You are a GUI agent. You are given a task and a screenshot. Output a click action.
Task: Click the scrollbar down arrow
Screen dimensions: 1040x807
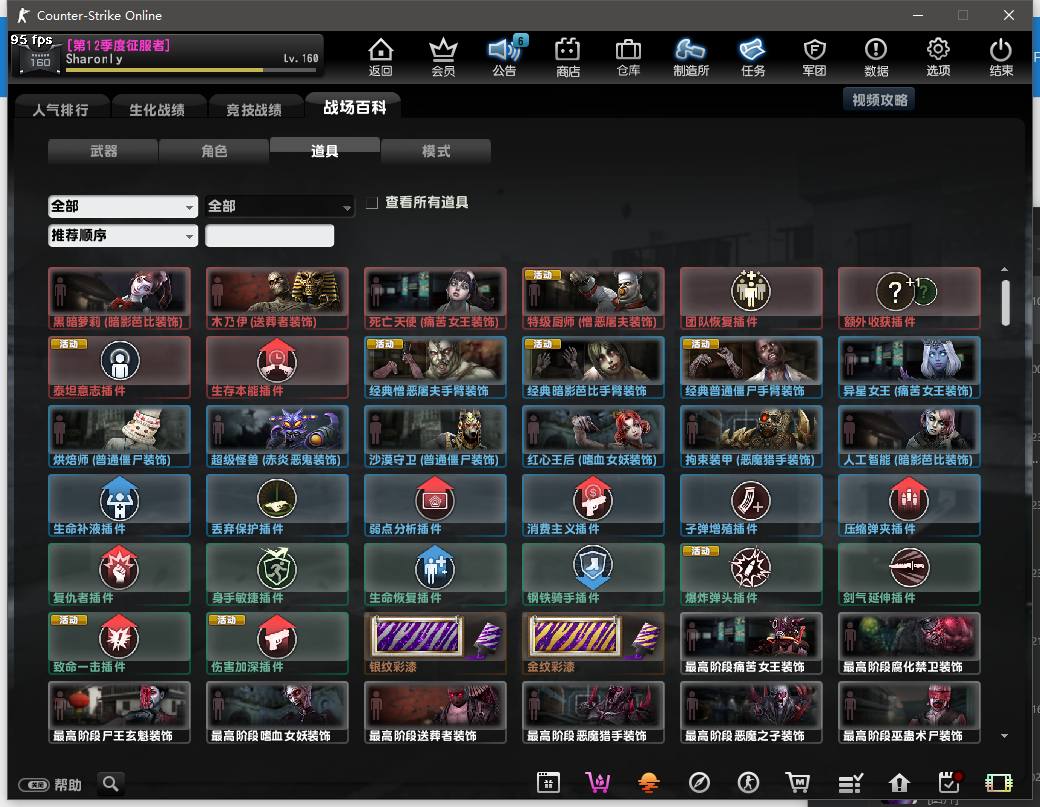(1005, 735)
